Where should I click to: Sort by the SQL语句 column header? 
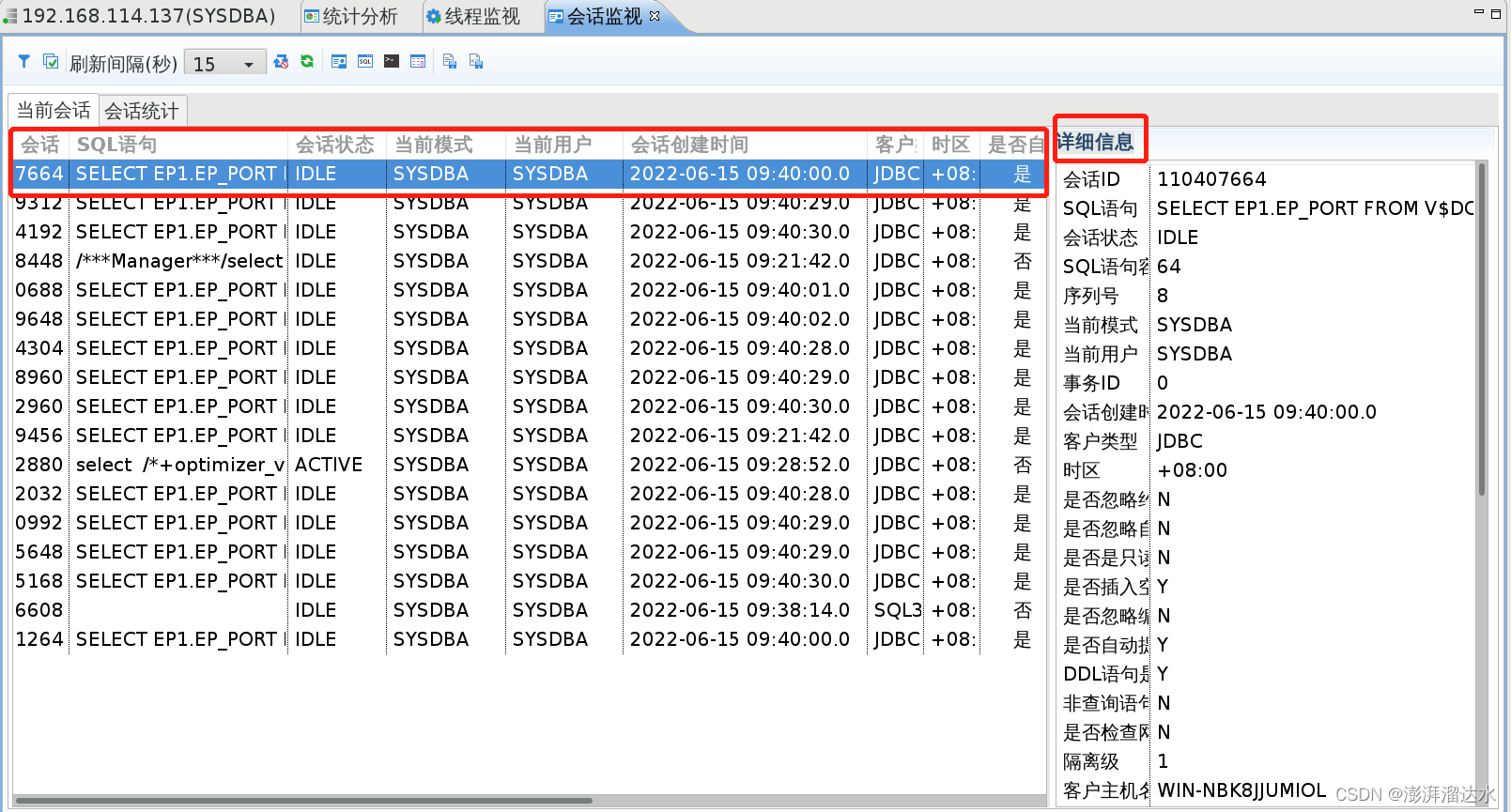click(178, 145)
